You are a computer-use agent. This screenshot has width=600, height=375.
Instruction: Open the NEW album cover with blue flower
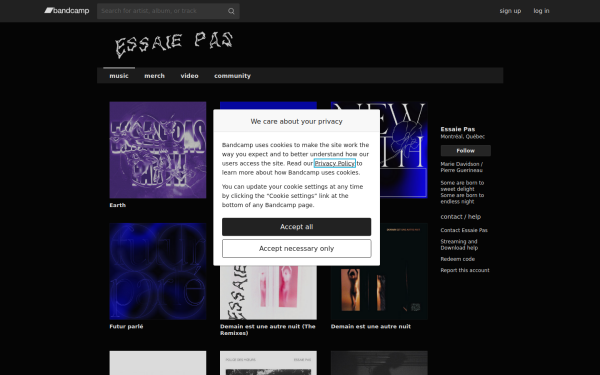click(x=404, y=150)
